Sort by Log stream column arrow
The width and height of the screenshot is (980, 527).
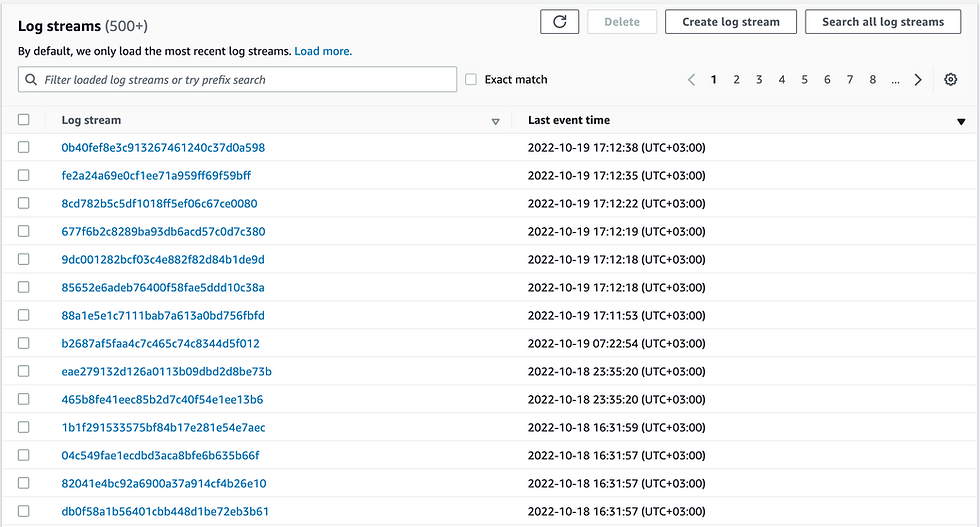495,121
